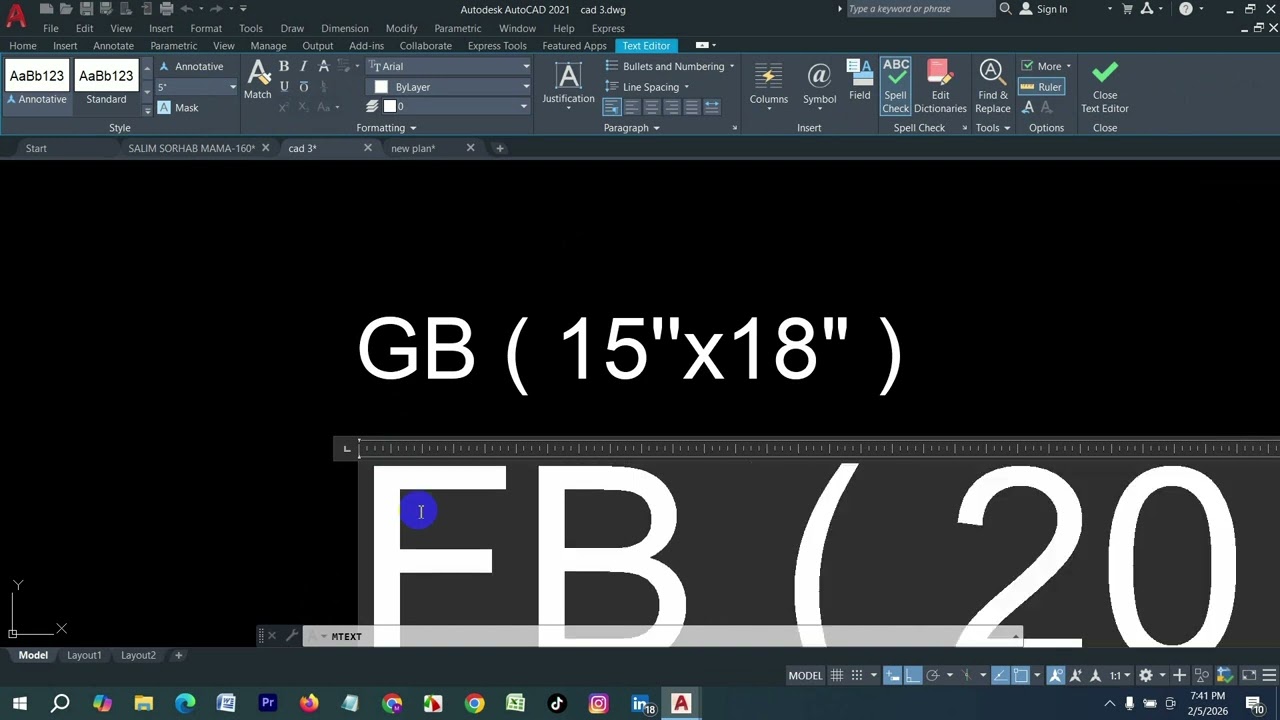Viewport: 1280px width, 720px height.
Task: Open TikTok from taskbar
Action: click(557, 704)
